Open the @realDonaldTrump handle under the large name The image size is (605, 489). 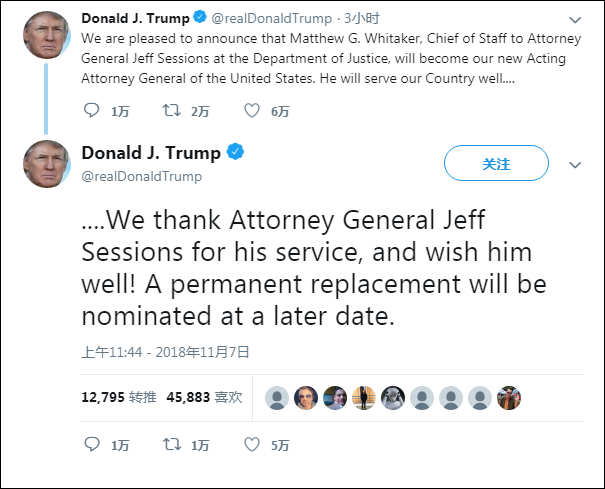[x=141, y=176]
